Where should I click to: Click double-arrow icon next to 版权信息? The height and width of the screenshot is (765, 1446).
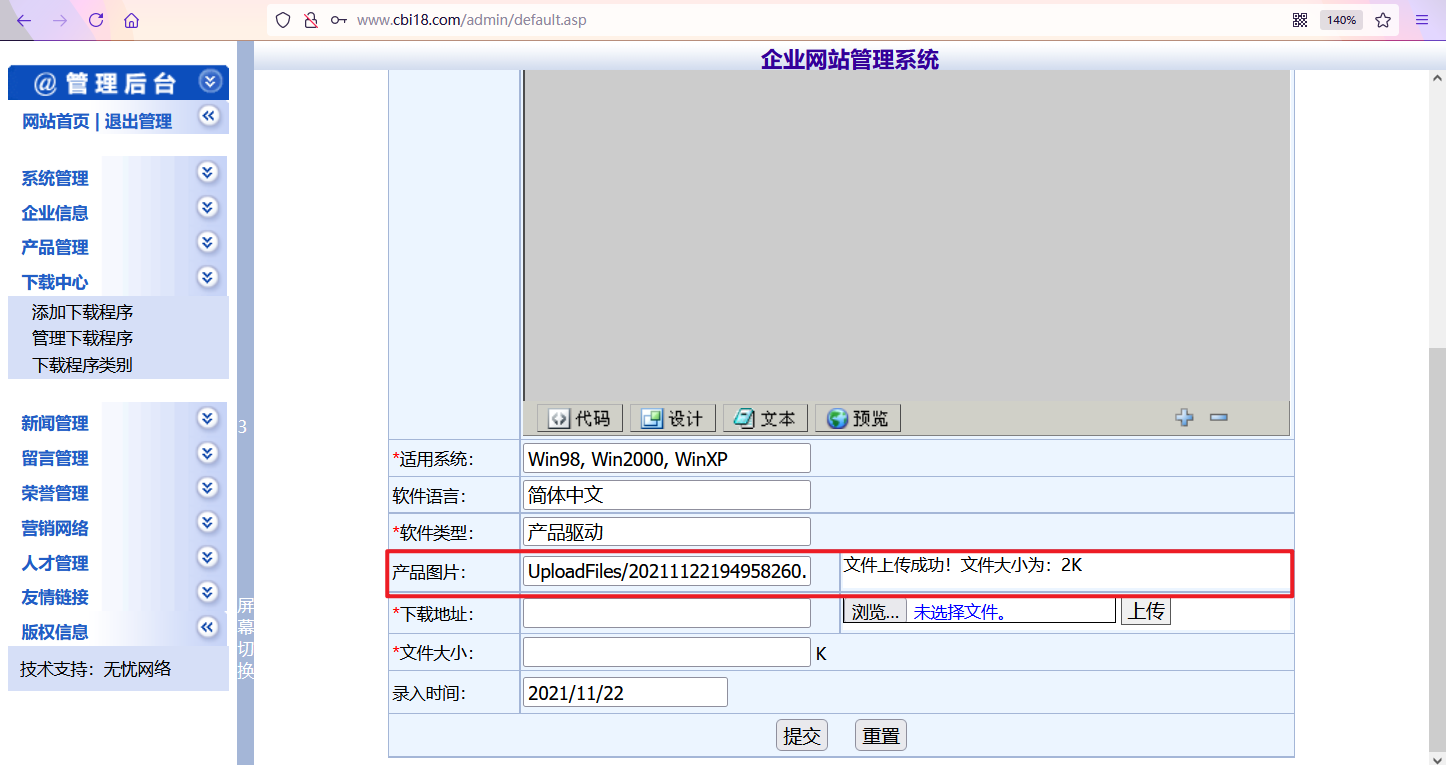tap(207, 627)
